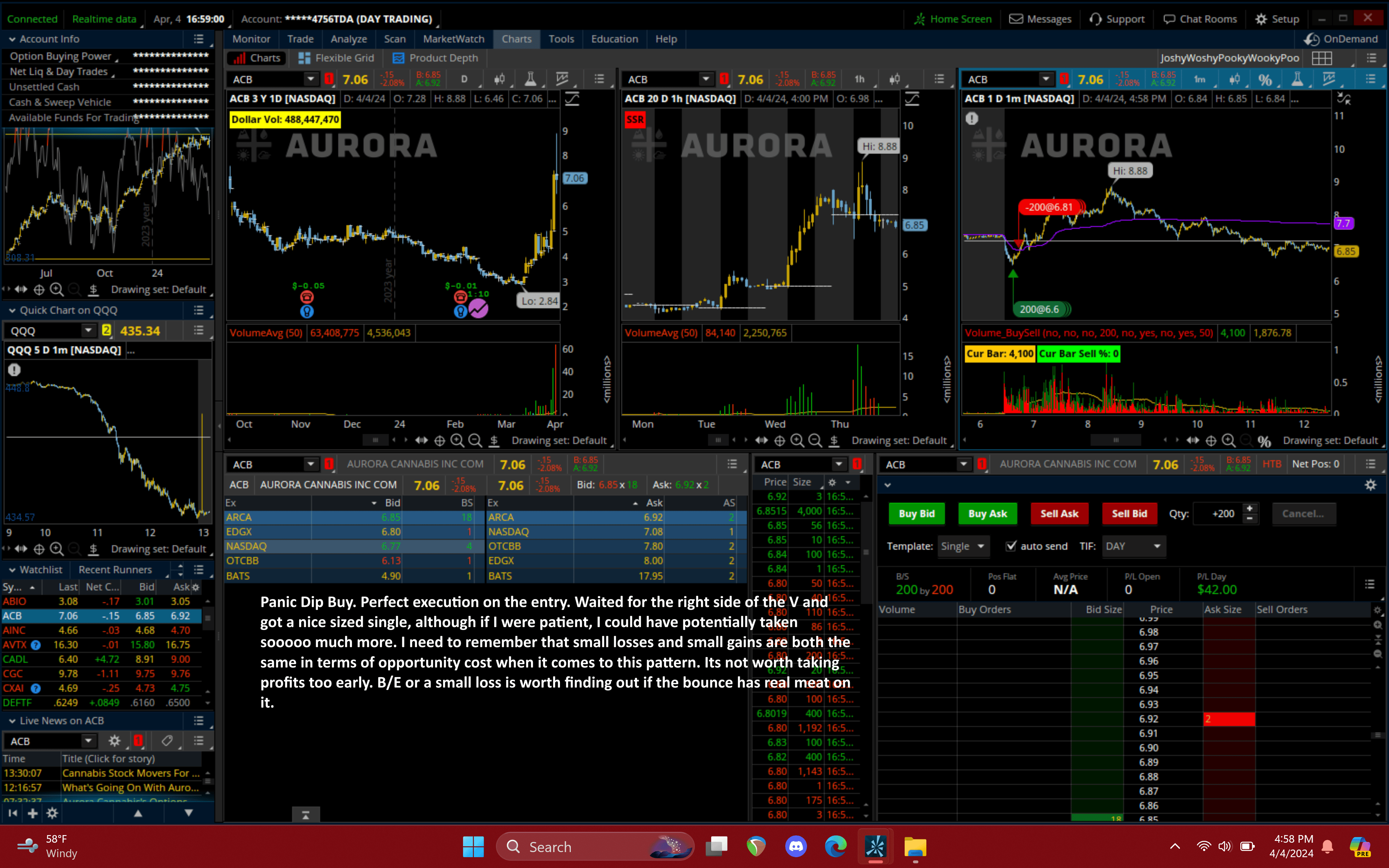This screenshot has height=868, width=1389.
Task: Open the TIF DAY dropdown
Action: (1134, 546)
